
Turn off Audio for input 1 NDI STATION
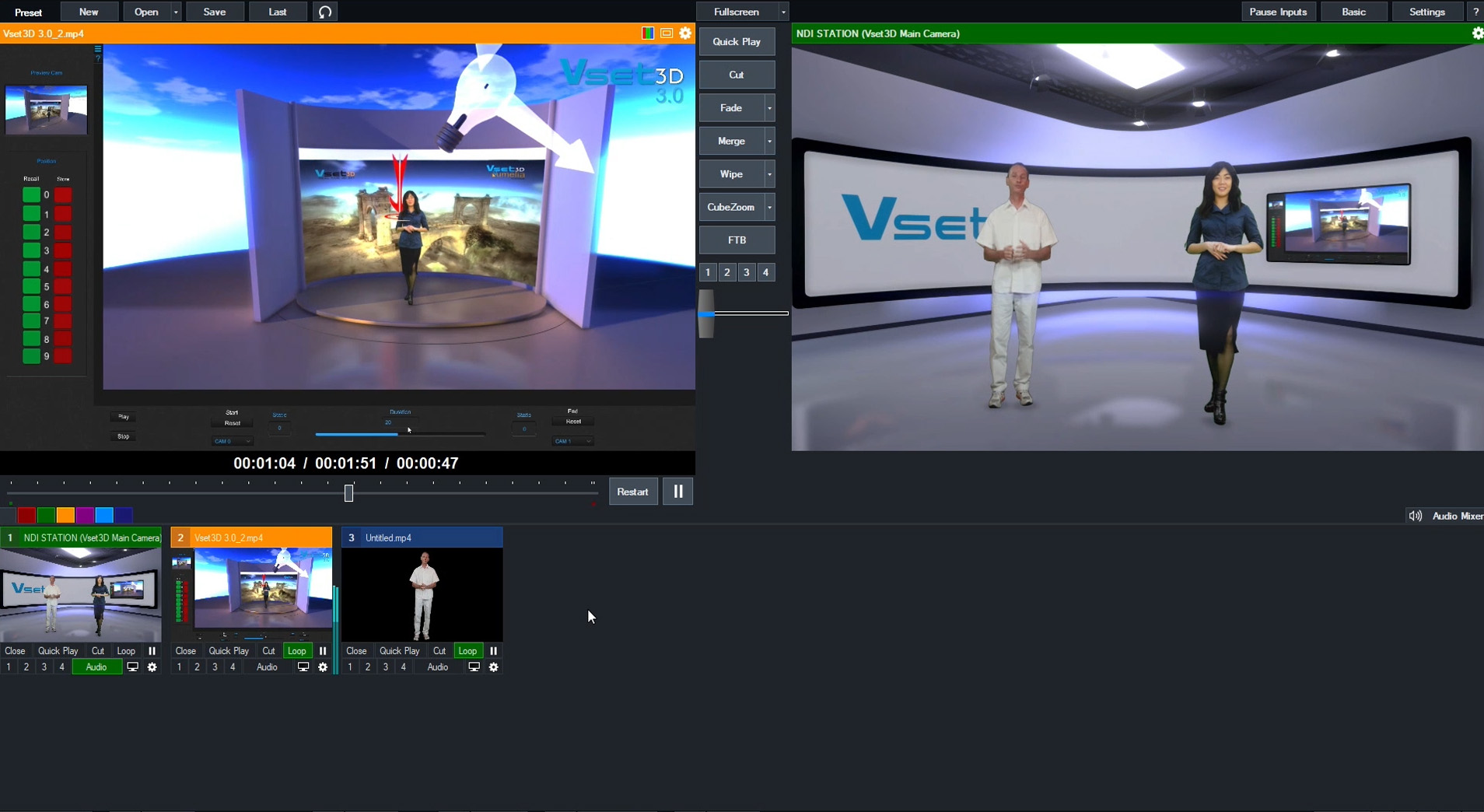96,667
